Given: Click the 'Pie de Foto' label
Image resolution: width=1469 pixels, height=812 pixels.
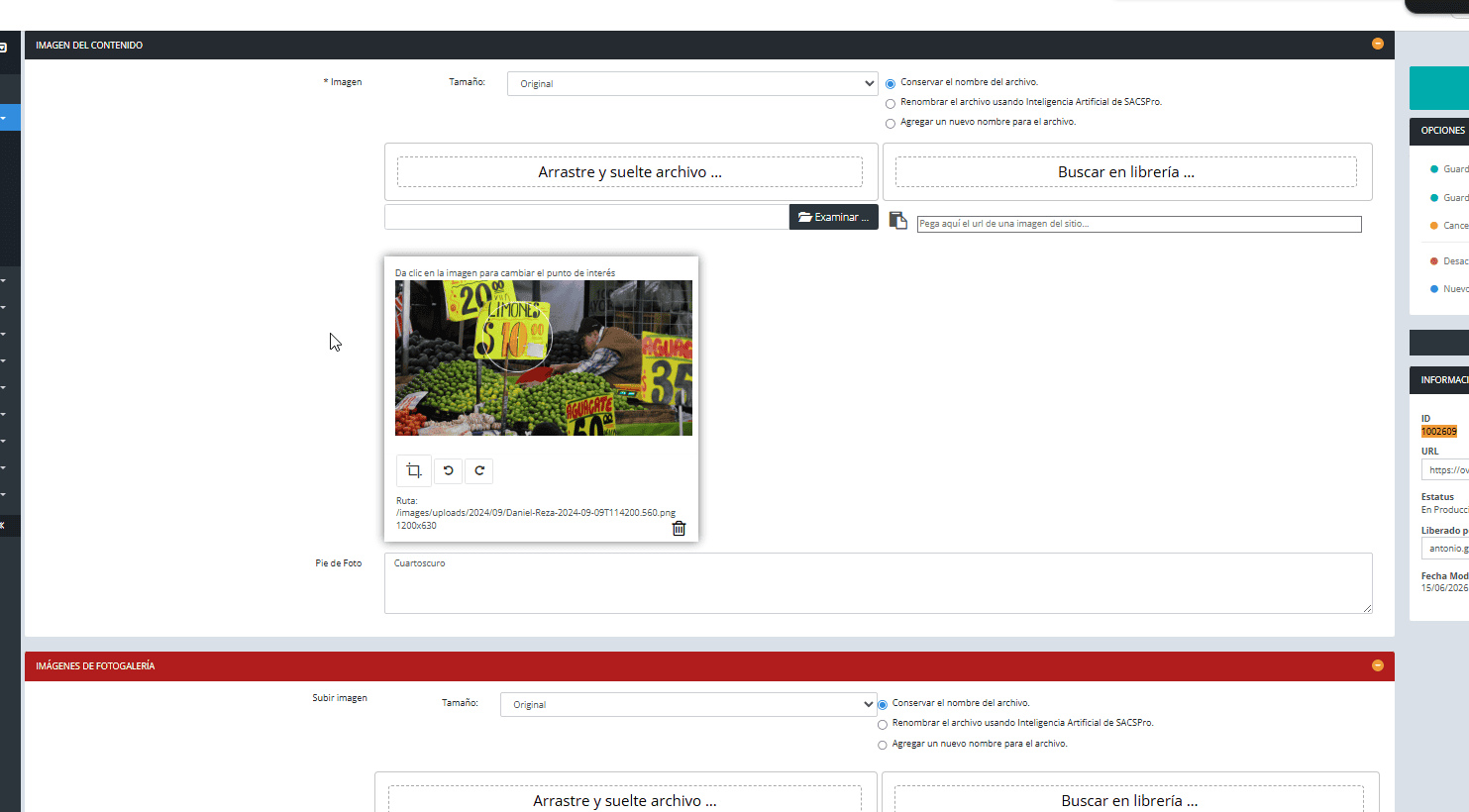Looking at the screenshot, I should [339, 563].
